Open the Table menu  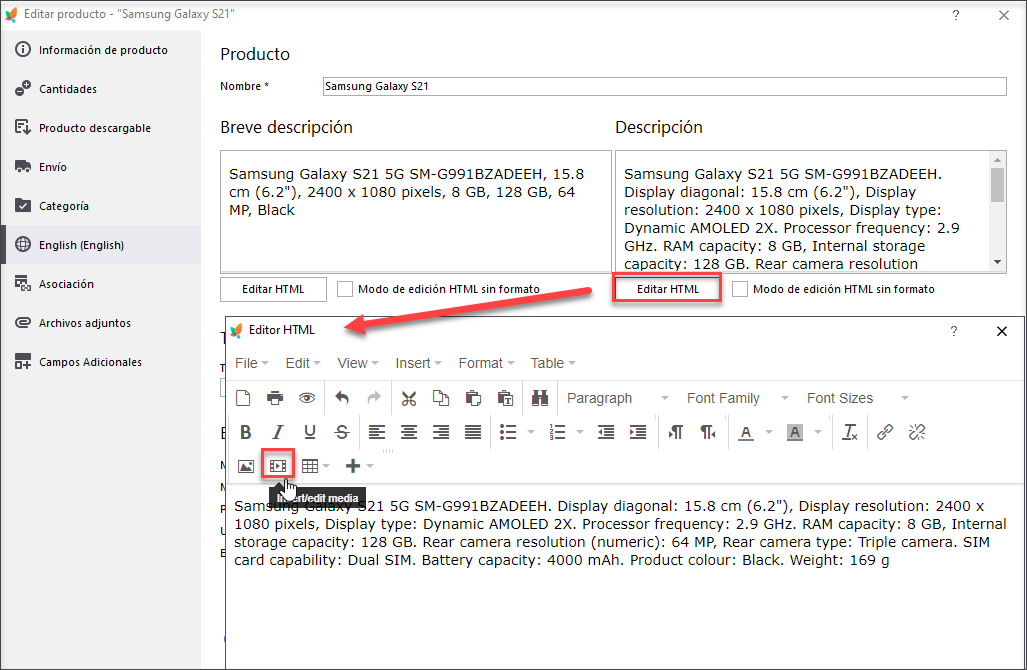(553, 363)
